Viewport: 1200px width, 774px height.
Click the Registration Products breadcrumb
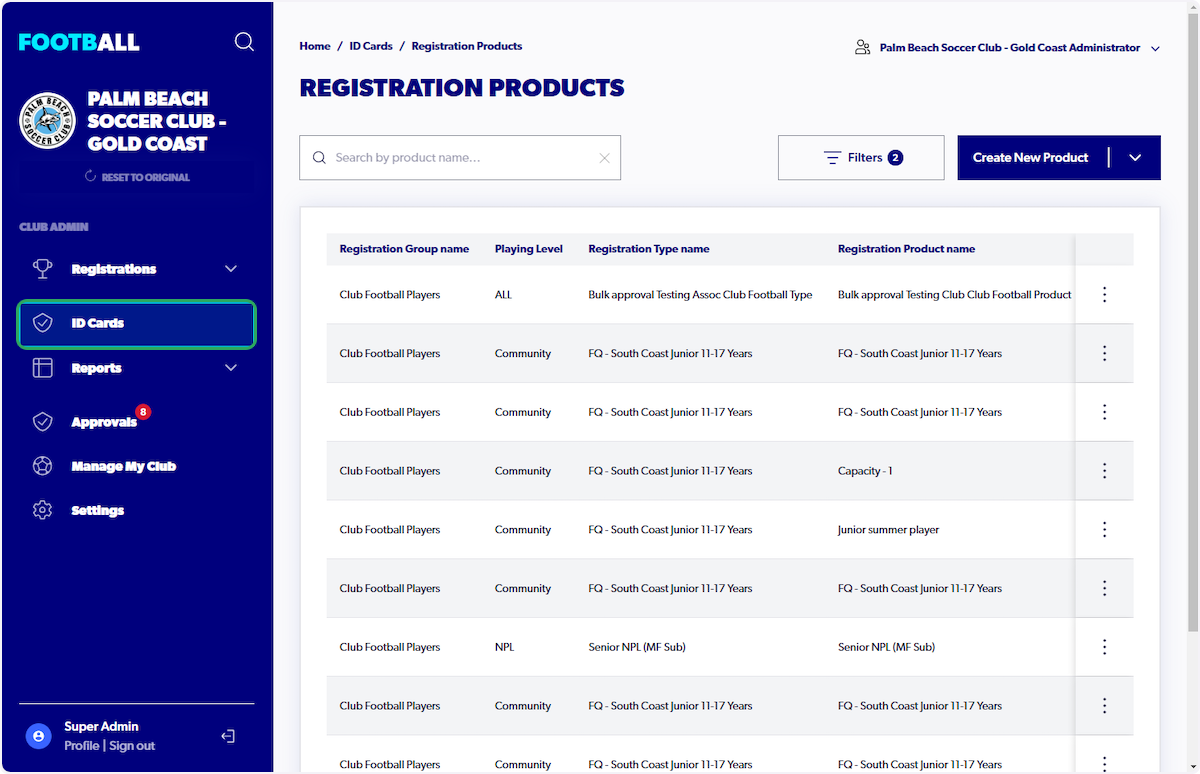(x=467, y=46)
